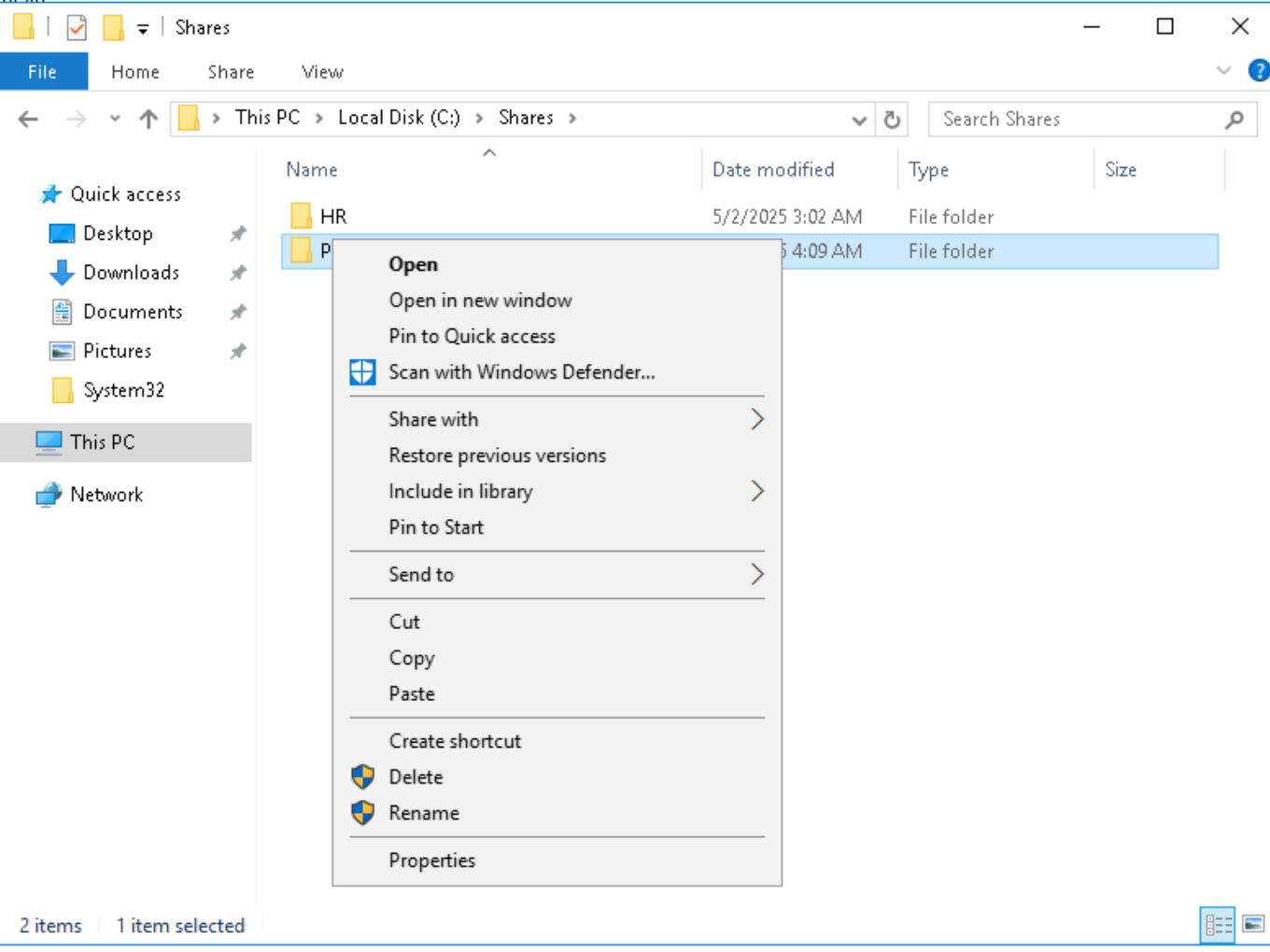The image size is (1270, 952).
Task: Refresh the Shares folder view
Action: (892, 119)
